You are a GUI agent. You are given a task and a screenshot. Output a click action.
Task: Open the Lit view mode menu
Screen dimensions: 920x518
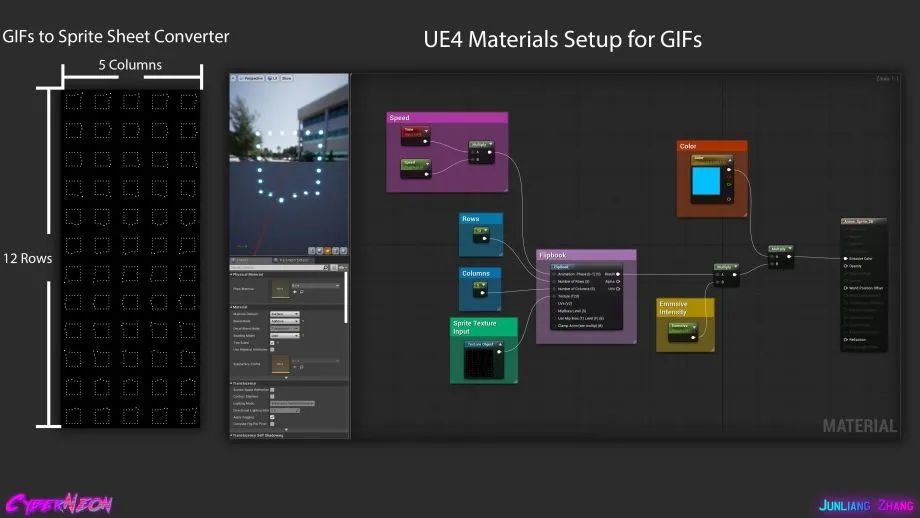click(x=273, y=77)
